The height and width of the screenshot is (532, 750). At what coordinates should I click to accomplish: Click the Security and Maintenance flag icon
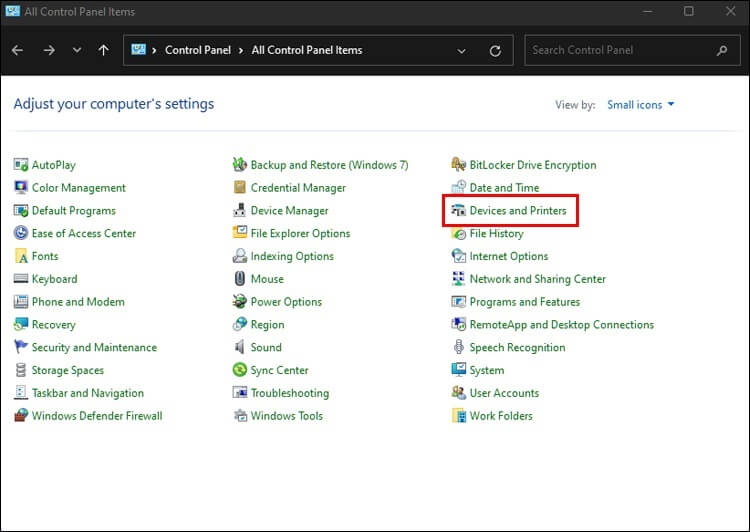coord(21,347)
